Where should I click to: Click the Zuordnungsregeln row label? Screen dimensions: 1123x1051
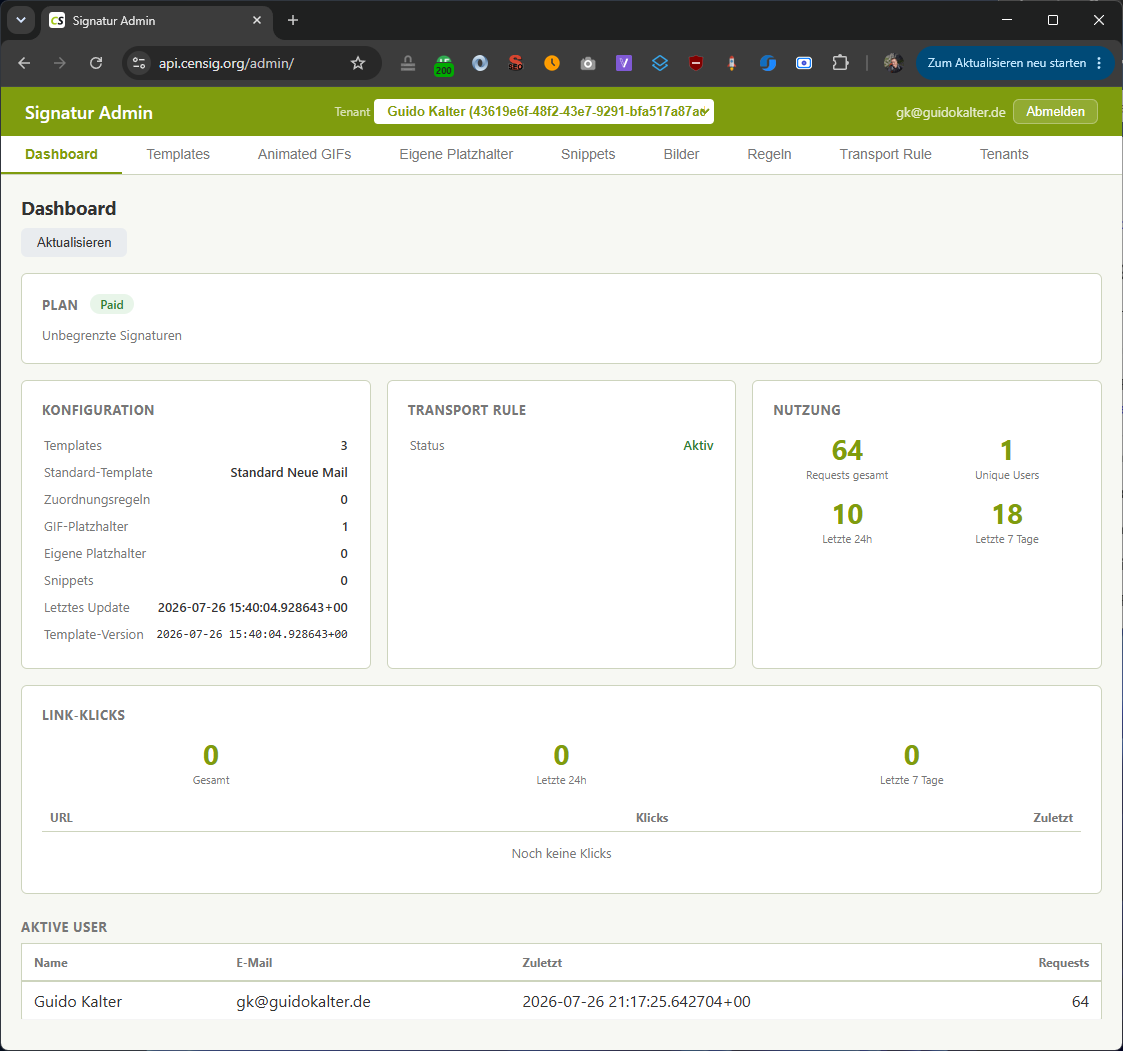pyautogui.click(x=97, y=499)
